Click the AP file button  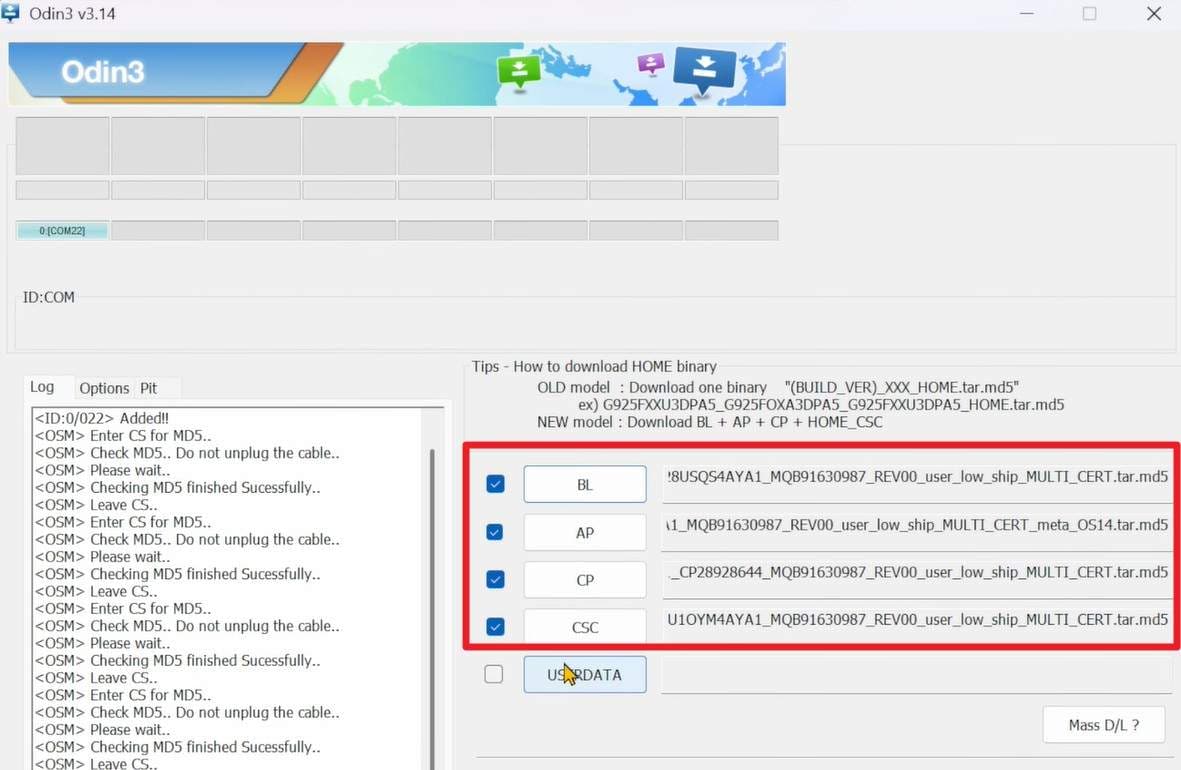pos(584,533)
